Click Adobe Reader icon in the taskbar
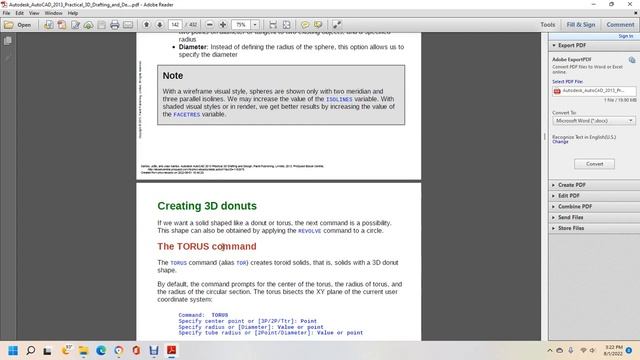 pyautogui.click(x=171, y=351)
